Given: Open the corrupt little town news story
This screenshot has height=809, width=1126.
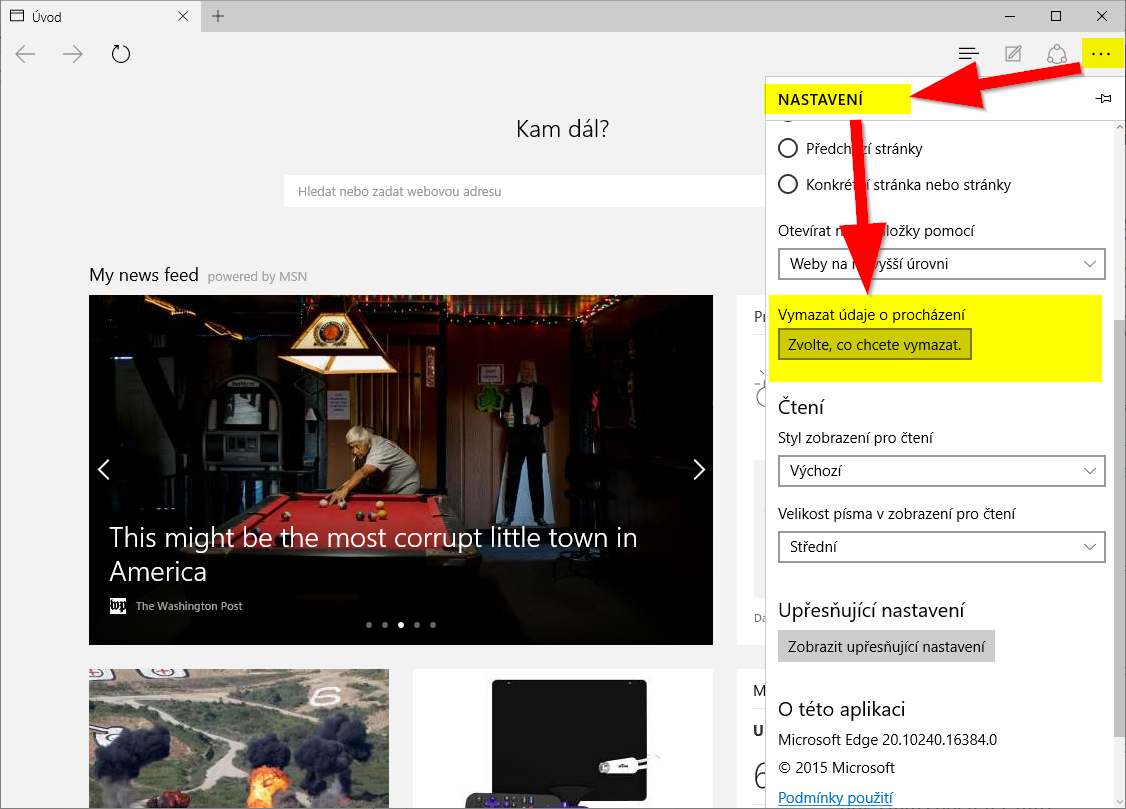Looking at the screenshot, I should coord(373,554).
